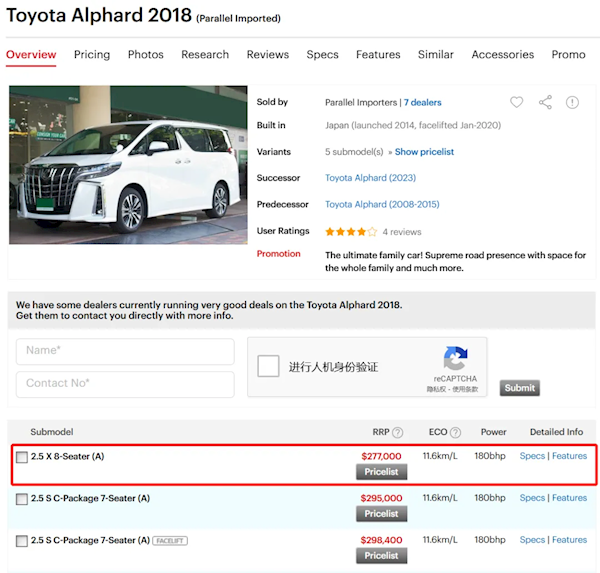Click the heart favorite icon
600x573 pixels.
click(517, 102)
